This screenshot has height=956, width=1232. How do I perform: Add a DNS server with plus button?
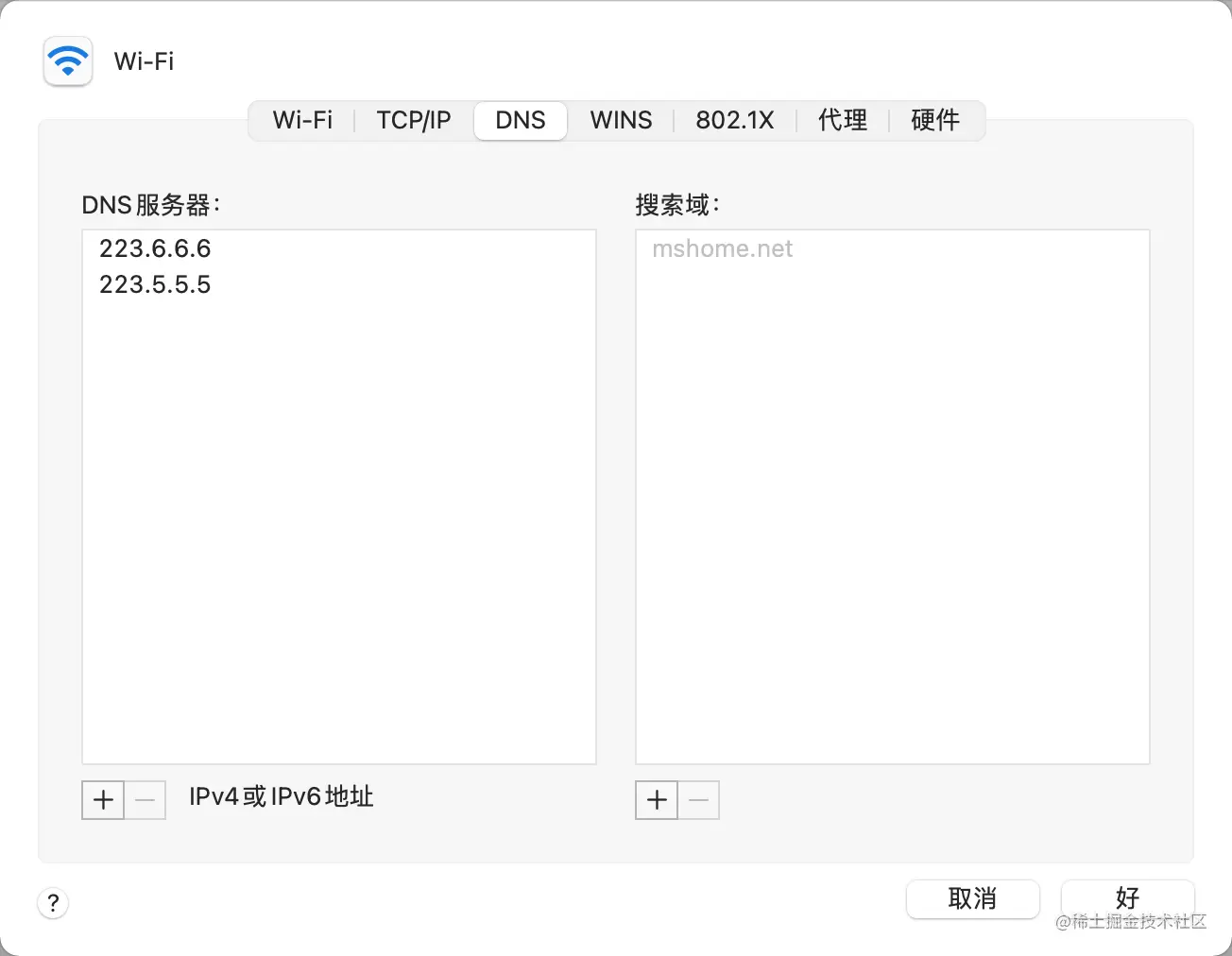(103, 800)
